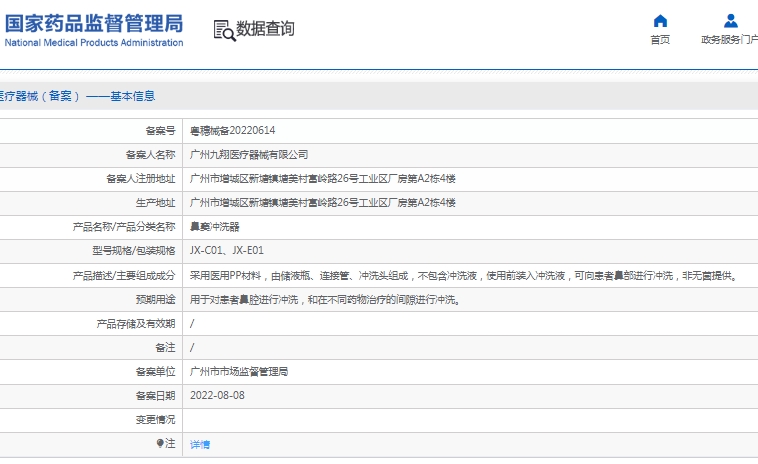Click National Medical Products Administration subtitle

(x=94, y=43)
